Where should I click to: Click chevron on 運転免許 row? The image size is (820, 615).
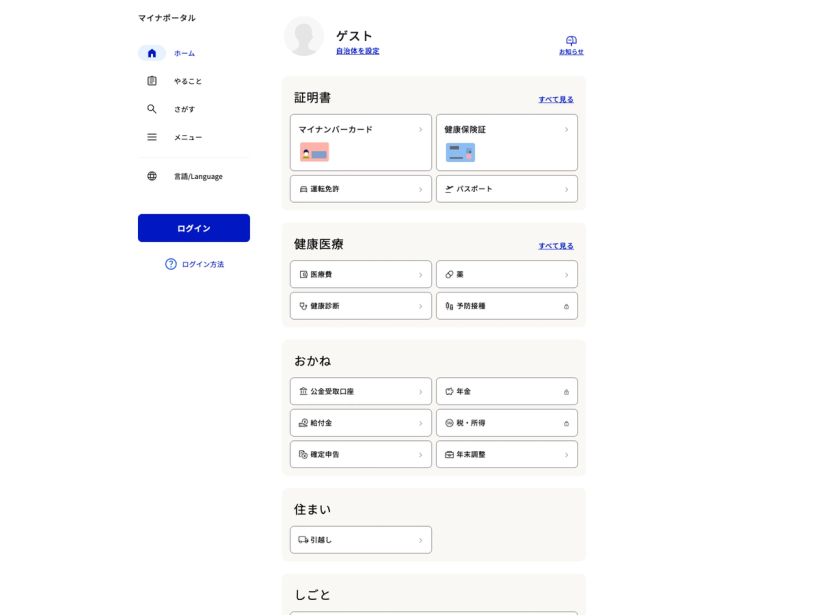420,189
